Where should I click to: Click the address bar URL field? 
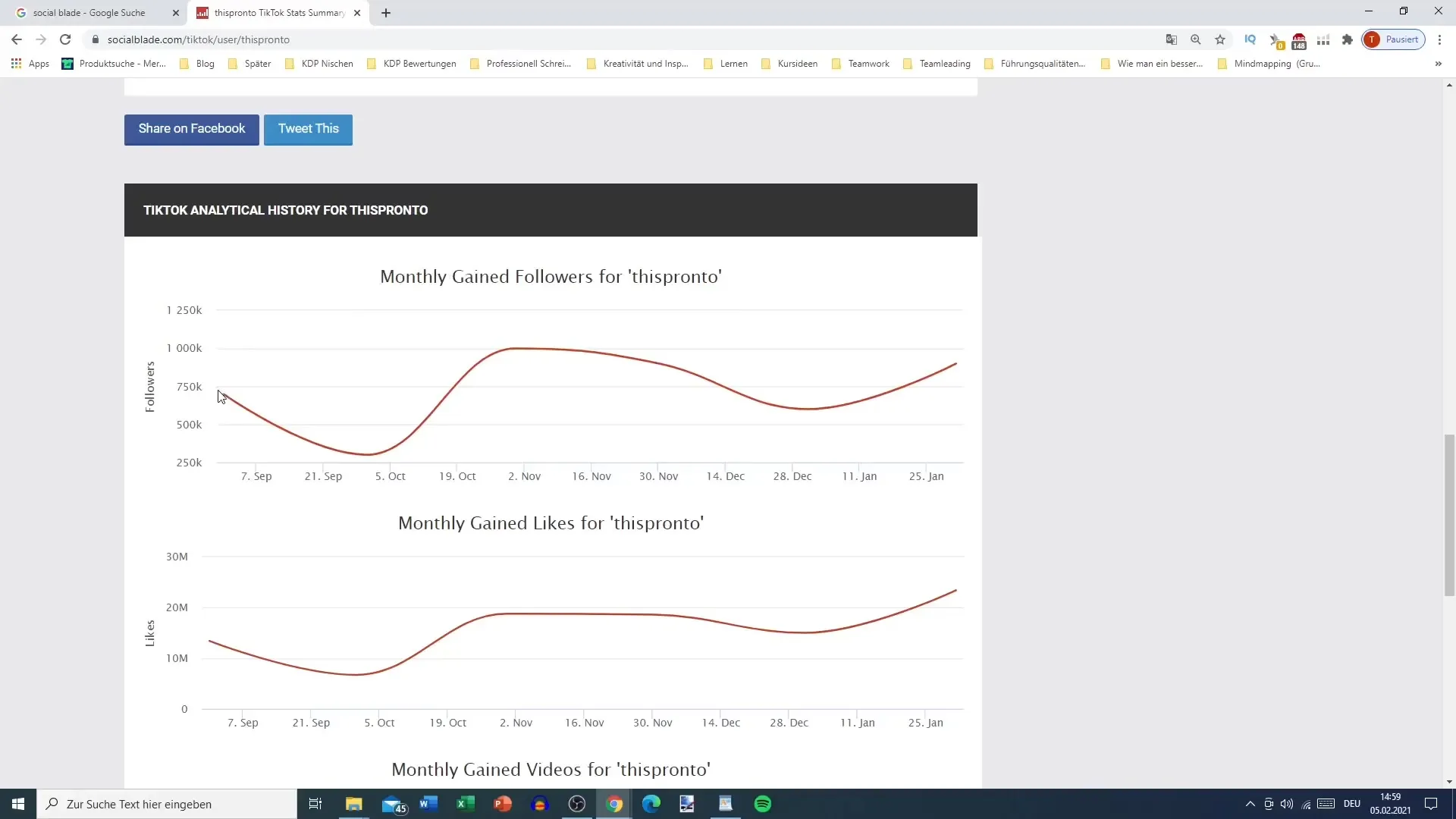coord(622,39)
